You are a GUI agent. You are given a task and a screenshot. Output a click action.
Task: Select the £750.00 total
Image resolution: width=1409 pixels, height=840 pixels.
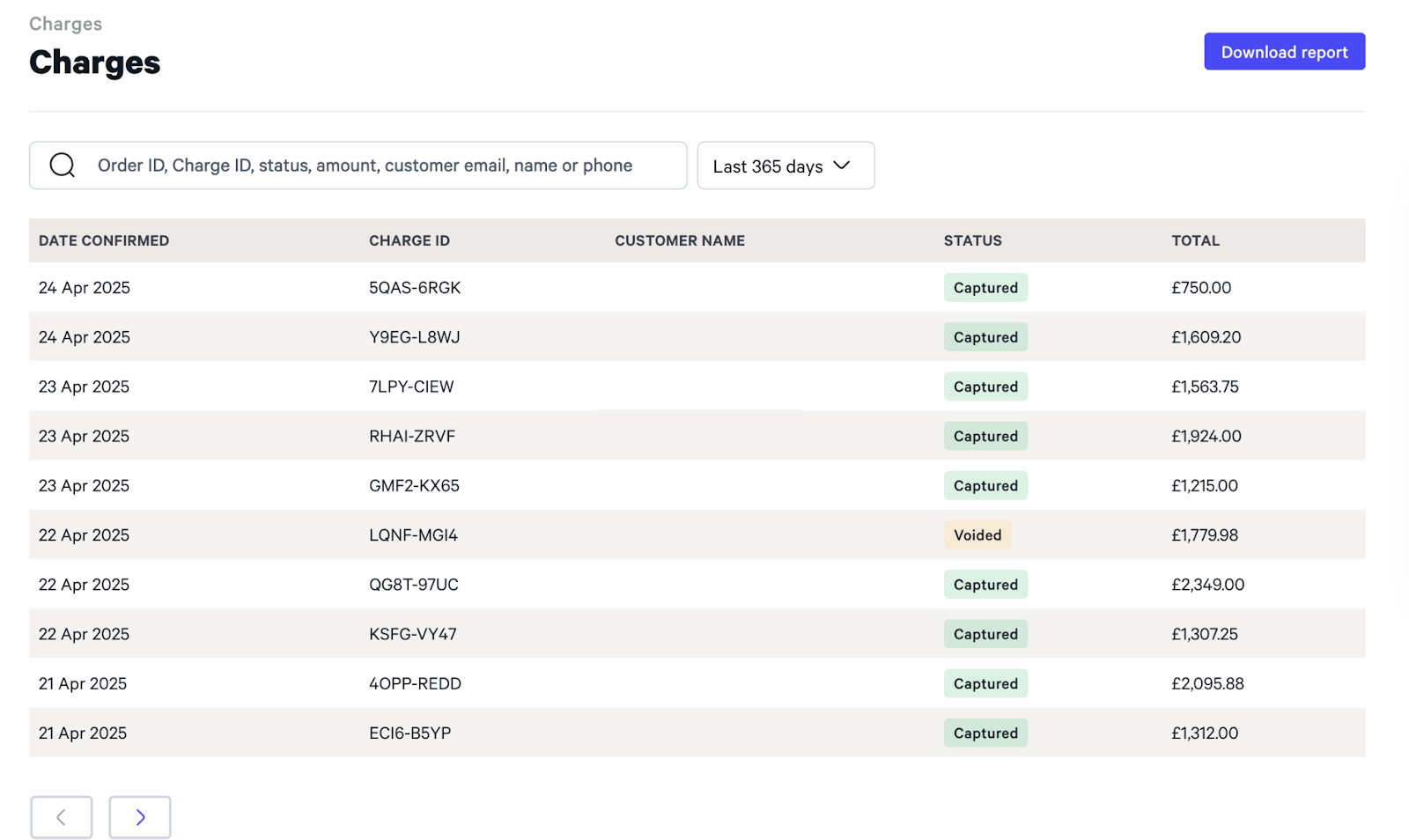click(1201, 288)
